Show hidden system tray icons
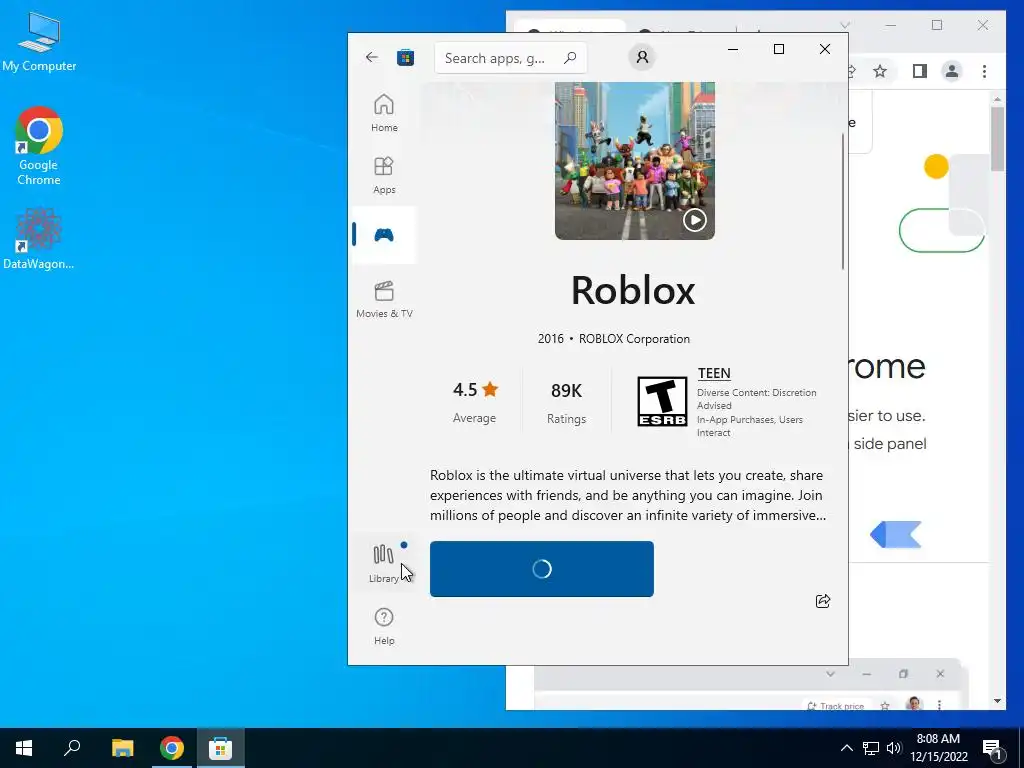 pos(846,748)
